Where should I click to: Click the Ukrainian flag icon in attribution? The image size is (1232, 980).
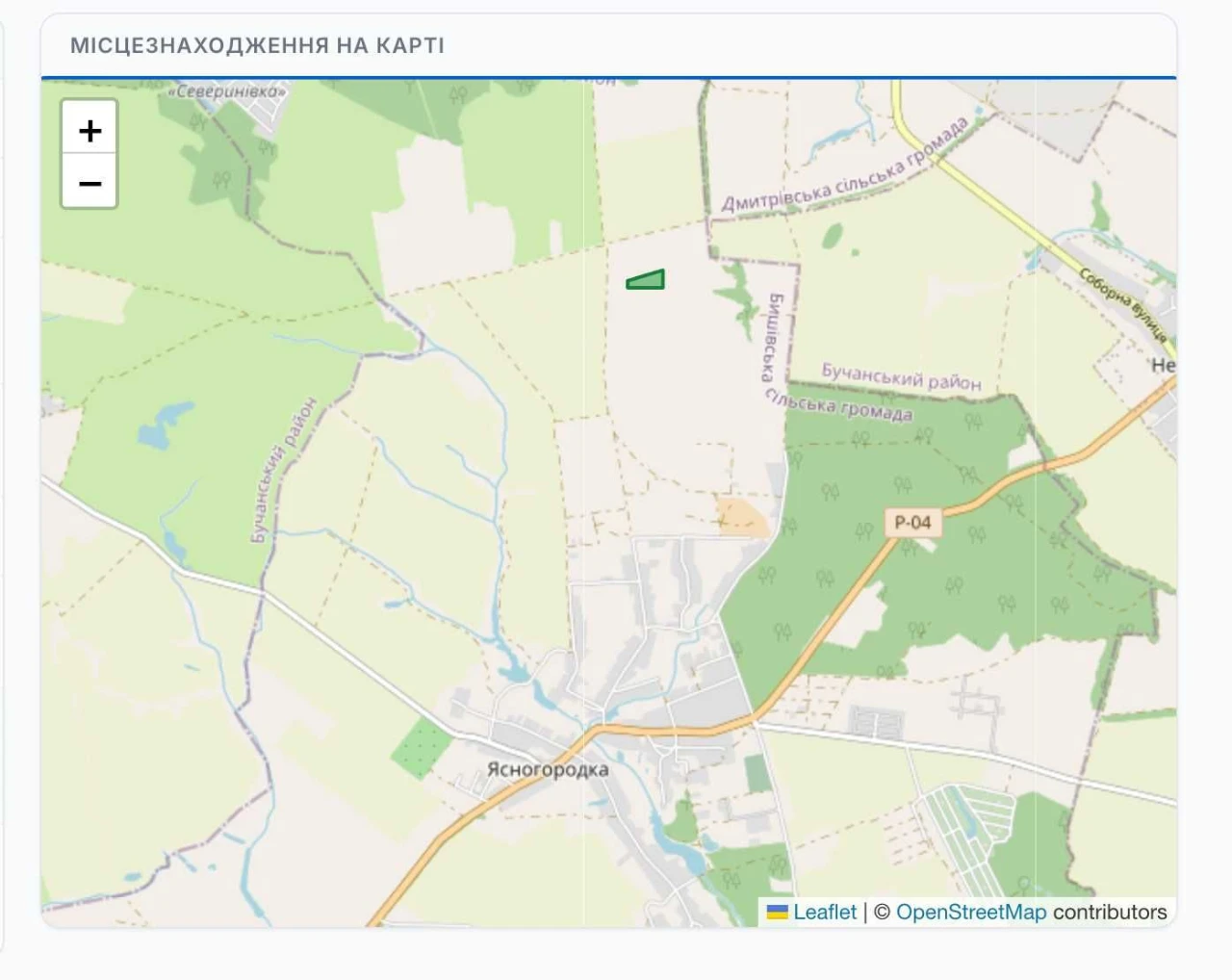777,912
